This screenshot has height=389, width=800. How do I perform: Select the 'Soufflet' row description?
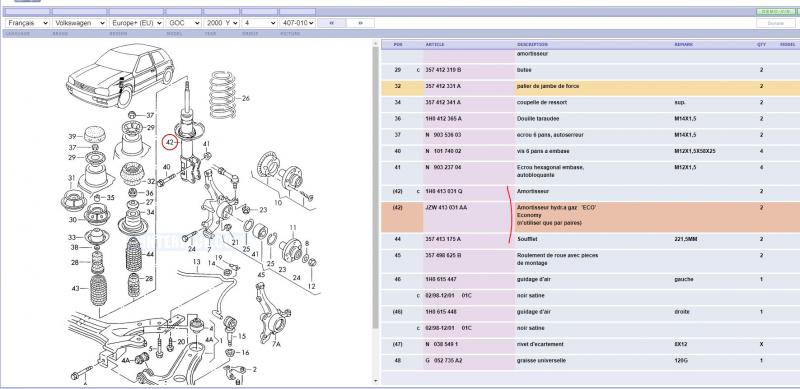point(527,239)
